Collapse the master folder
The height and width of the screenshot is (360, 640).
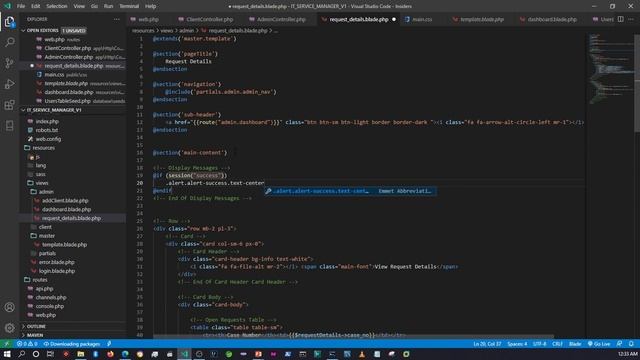(x=47, y=236)
